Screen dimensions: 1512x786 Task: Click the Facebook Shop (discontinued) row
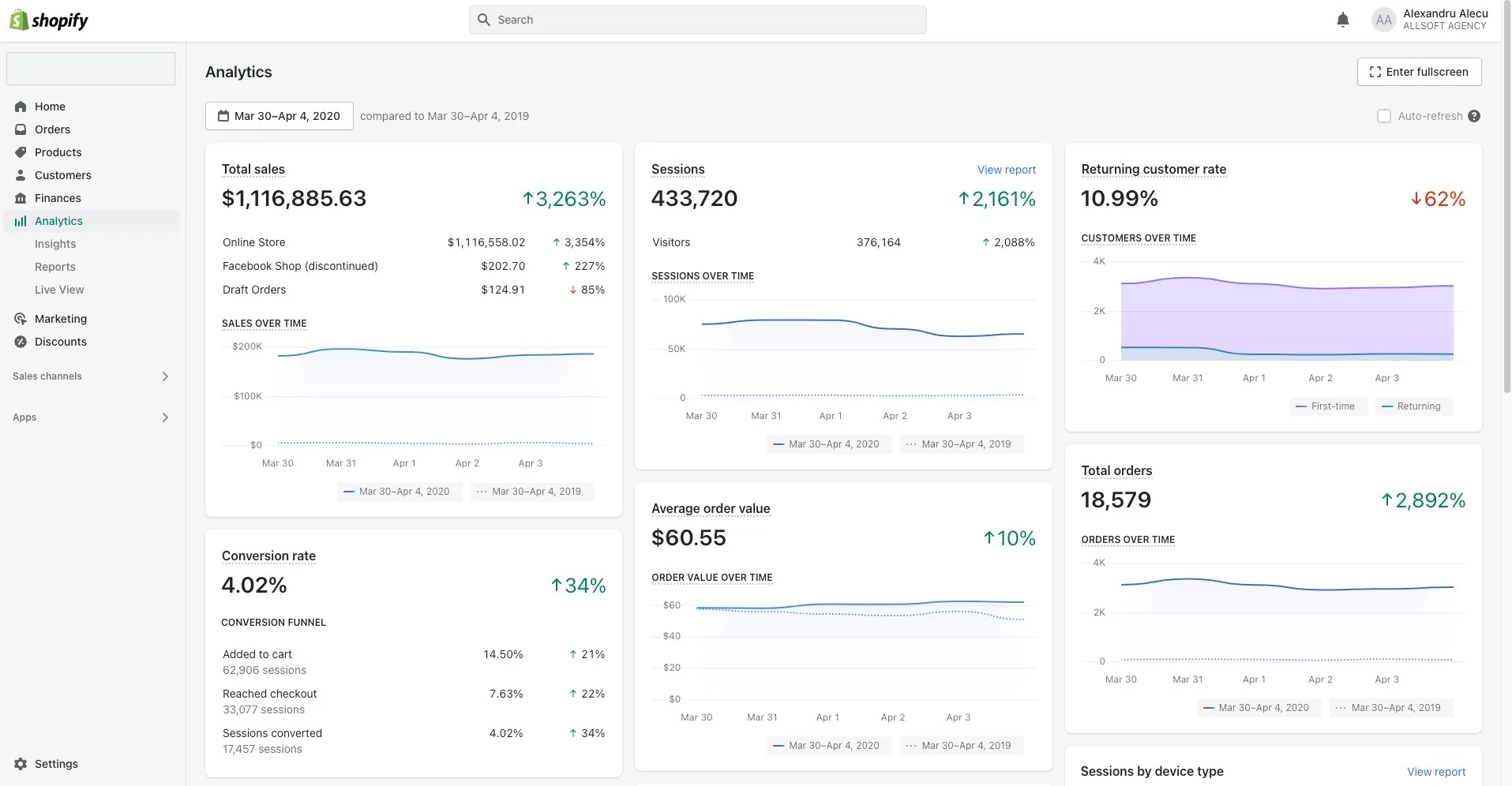tap(414, 266)
